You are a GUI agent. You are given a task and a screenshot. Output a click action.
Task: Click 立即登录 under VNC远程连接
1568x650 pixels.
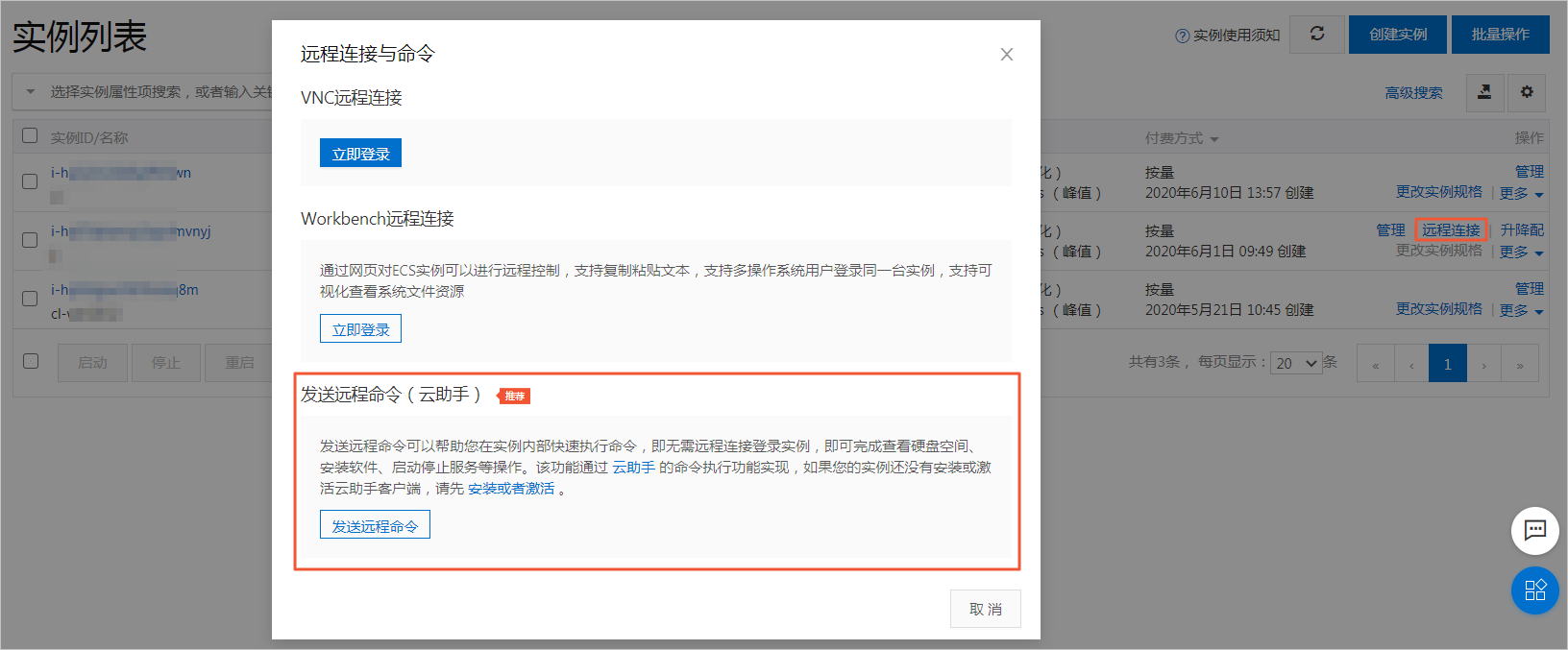coord(360,154)
